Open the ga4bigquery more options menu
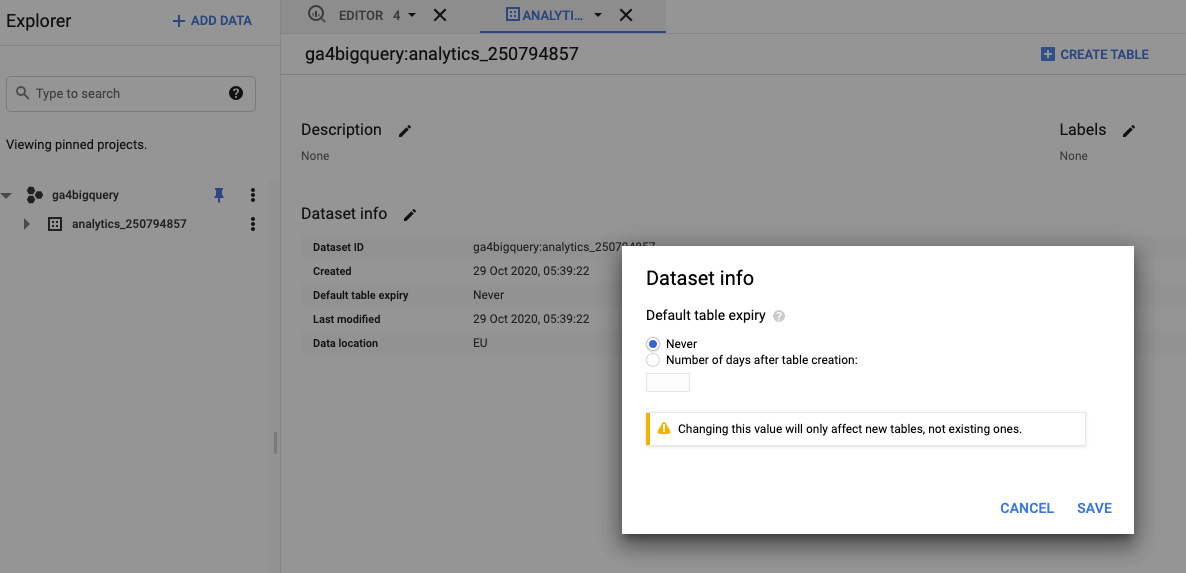This screenshot has width=1186, height=573. [x=253, y=195]
